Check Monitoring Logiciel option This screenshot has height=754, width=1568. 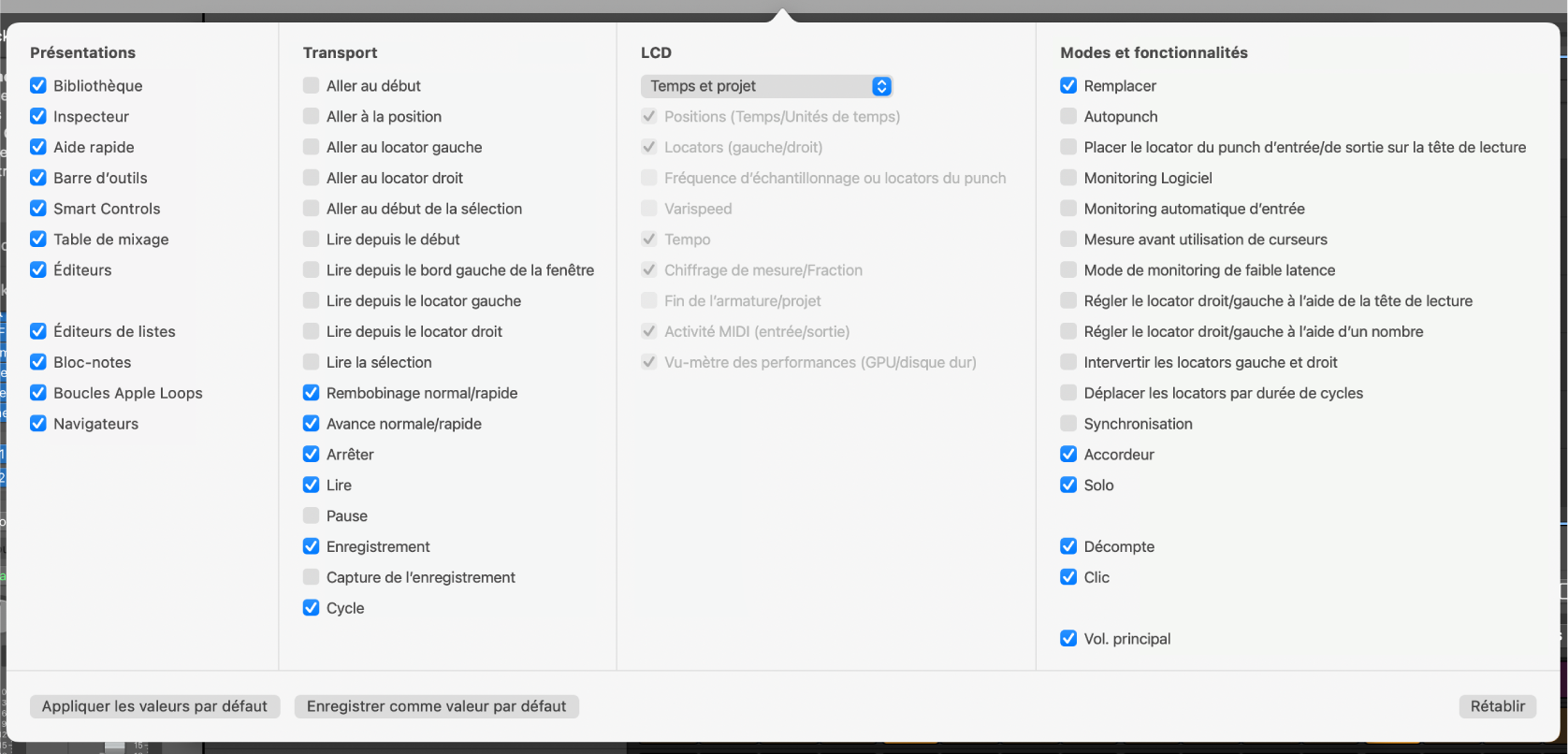1068,178
